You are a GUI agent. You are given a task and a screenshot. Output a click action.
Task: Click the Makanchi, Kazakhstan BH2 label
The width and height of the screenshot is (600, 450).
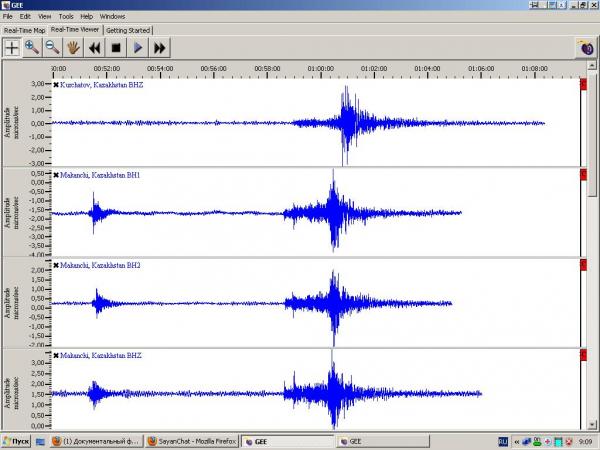click(x=100, y=265)
